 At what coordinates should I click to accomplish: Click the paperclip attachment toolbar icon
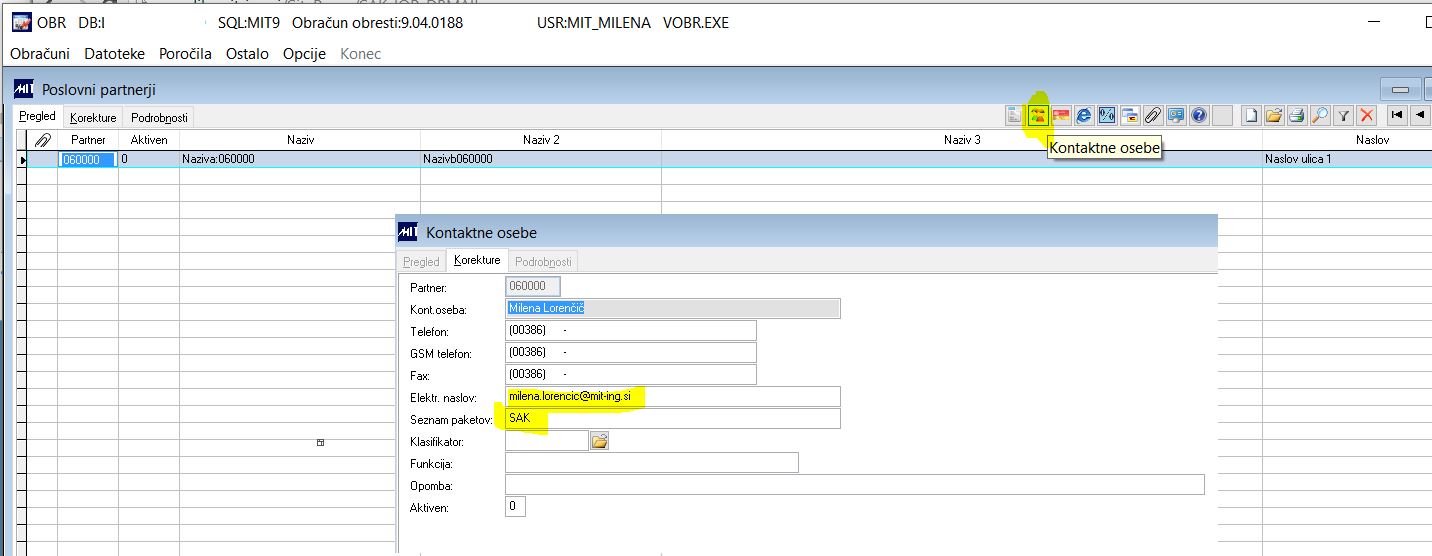point(1153,116)
